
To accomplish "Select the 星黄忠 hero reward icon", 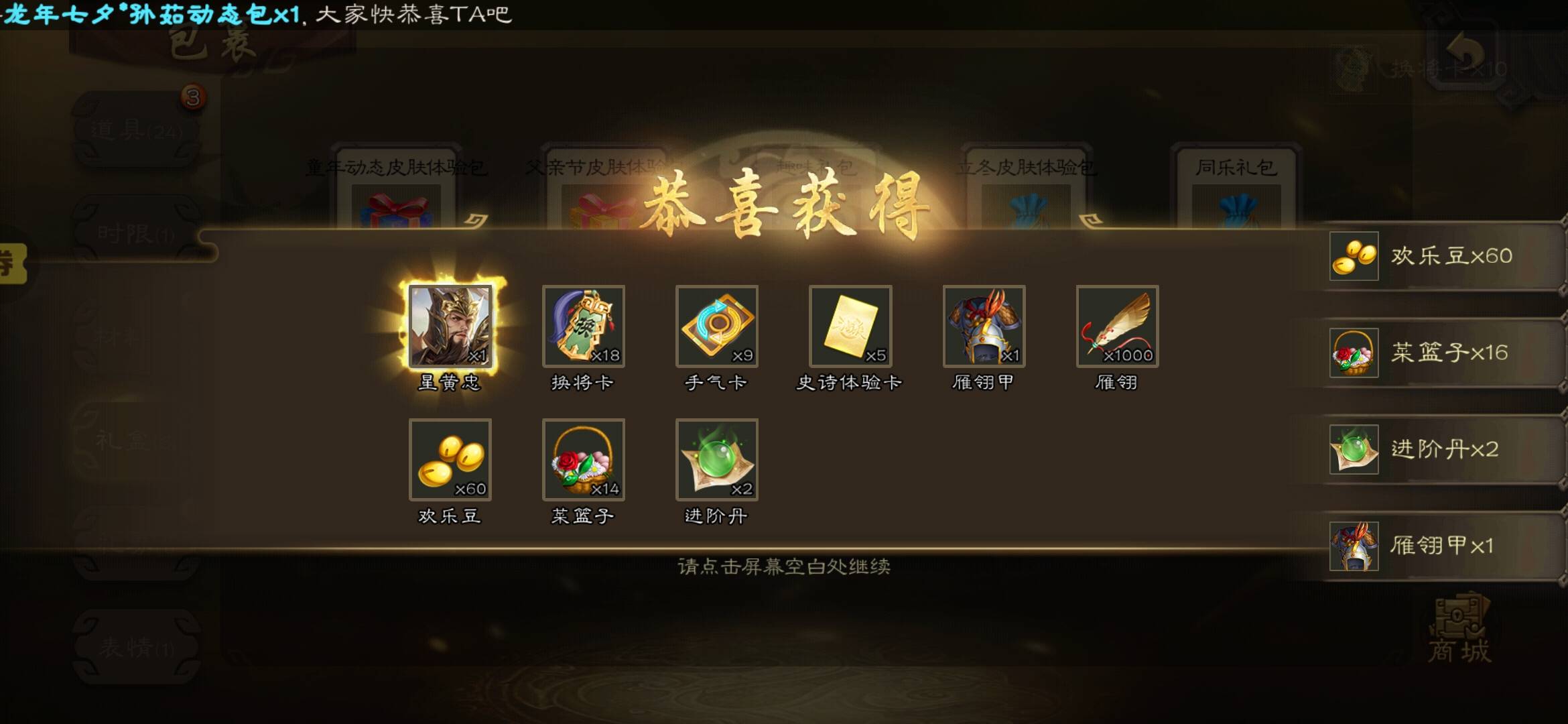I will click(450, 326).
